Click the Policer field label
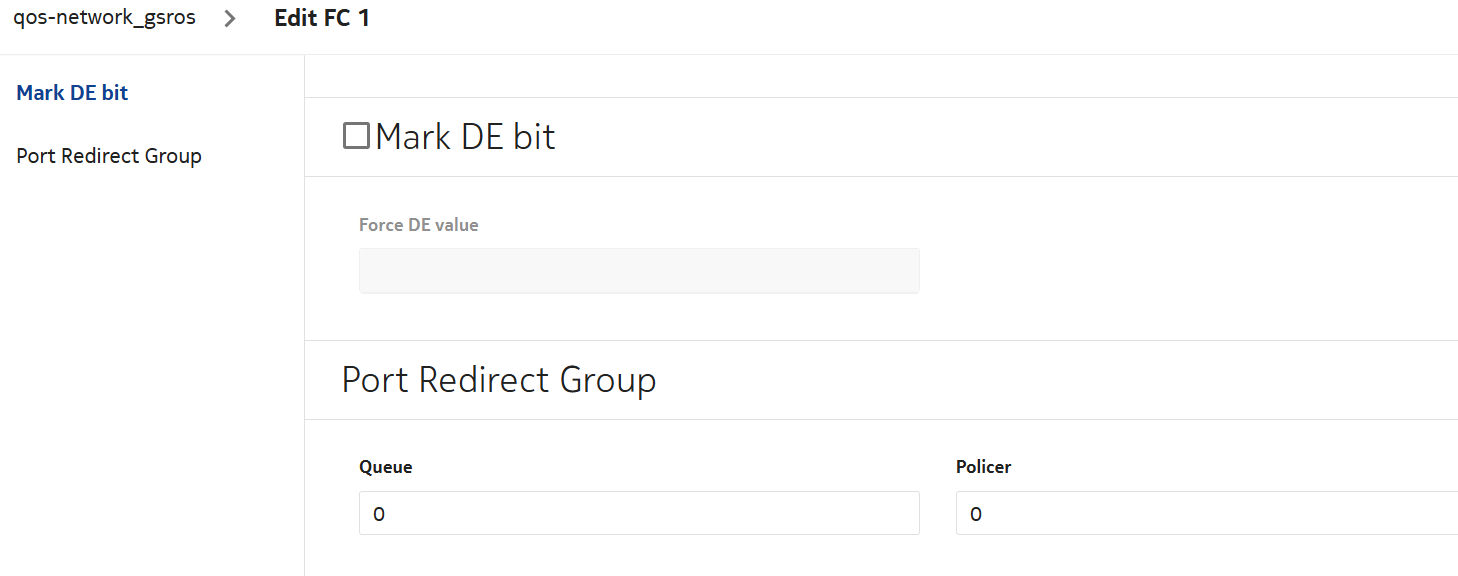This screenshot has width=1458, height=576. click(983, 467)
